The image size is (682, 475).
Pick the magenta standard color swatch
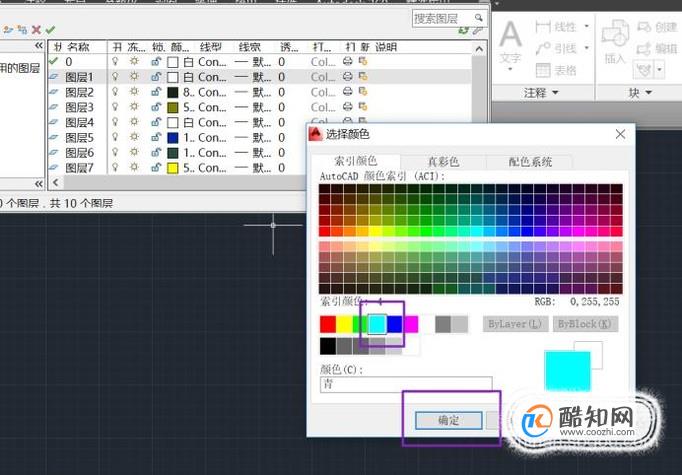coord(411,324)
